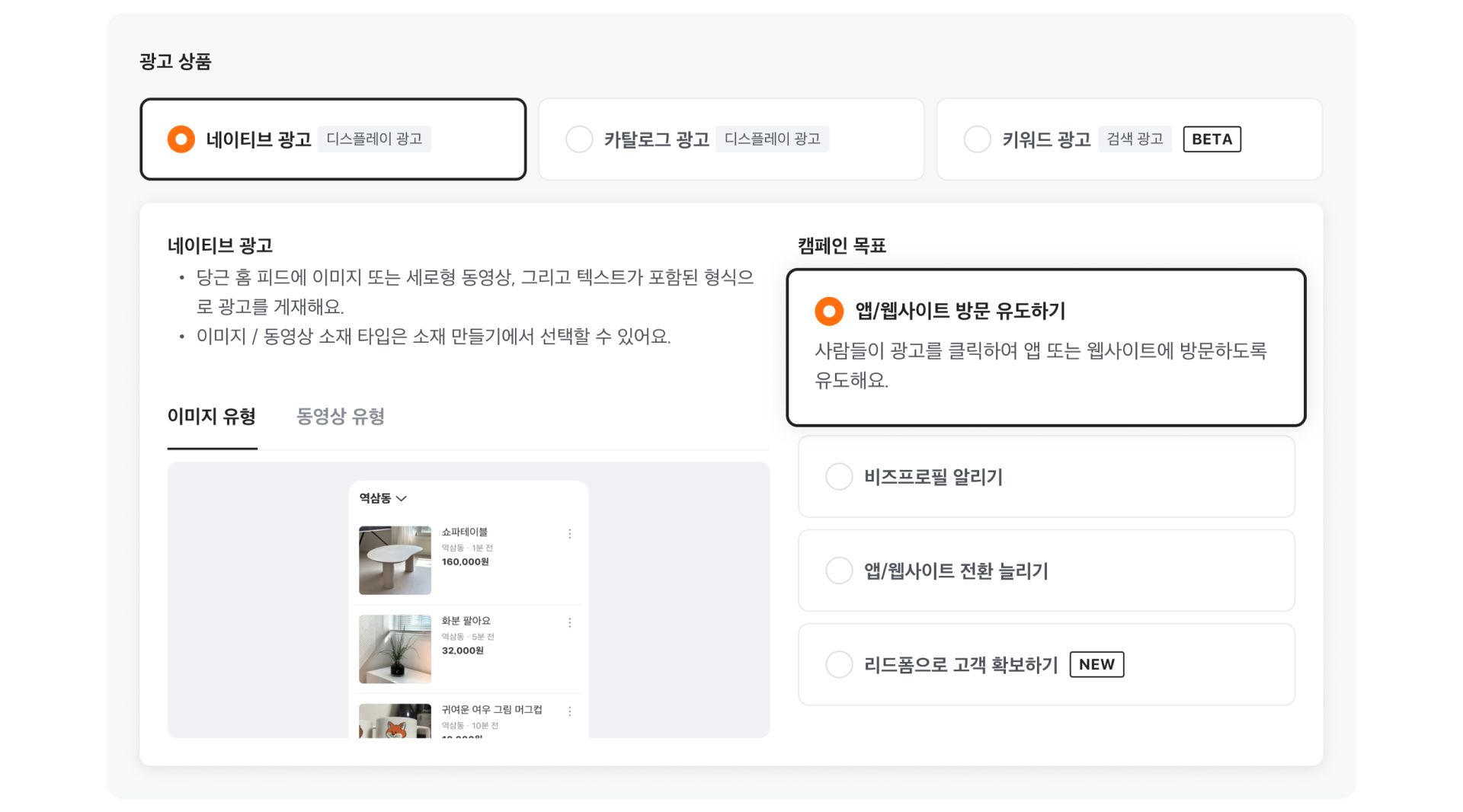Switch to the 이미지 유형 tab
Image resolution: width=1463 pixels, height=812 pixels.
pyautogui.click(x=212, y=417)
